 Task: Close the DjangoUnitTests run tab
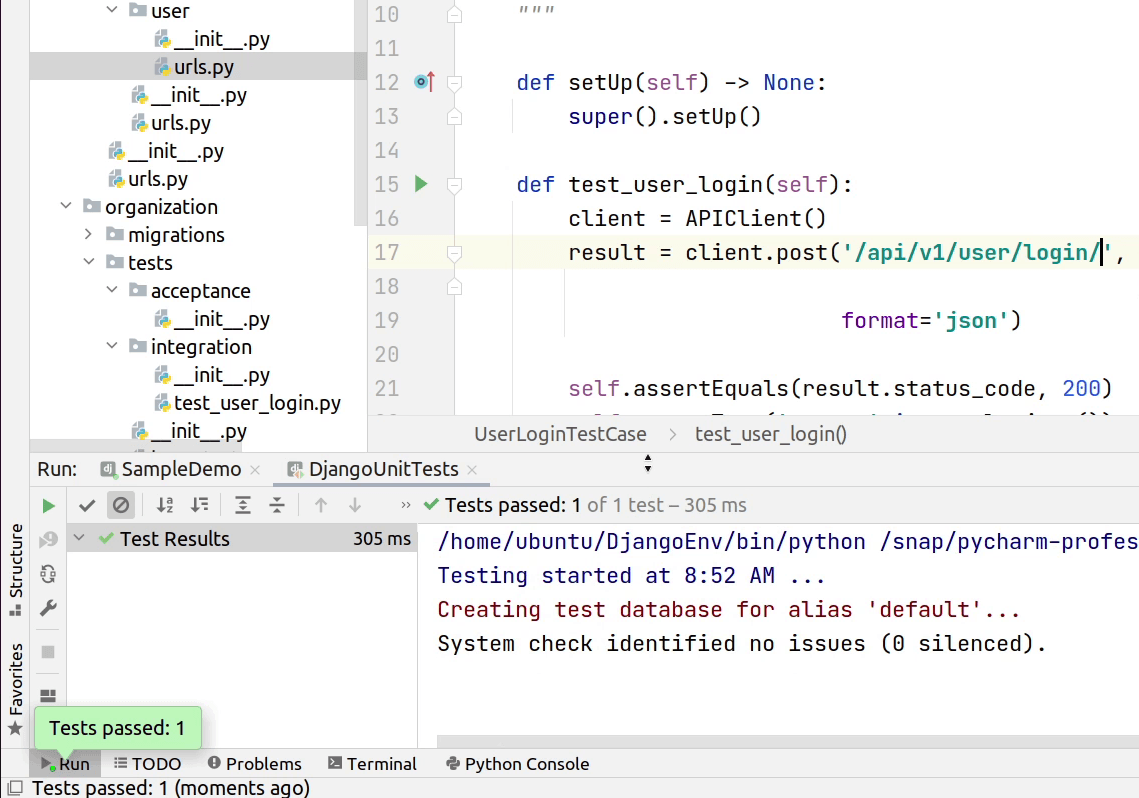(x=472, y=470)
